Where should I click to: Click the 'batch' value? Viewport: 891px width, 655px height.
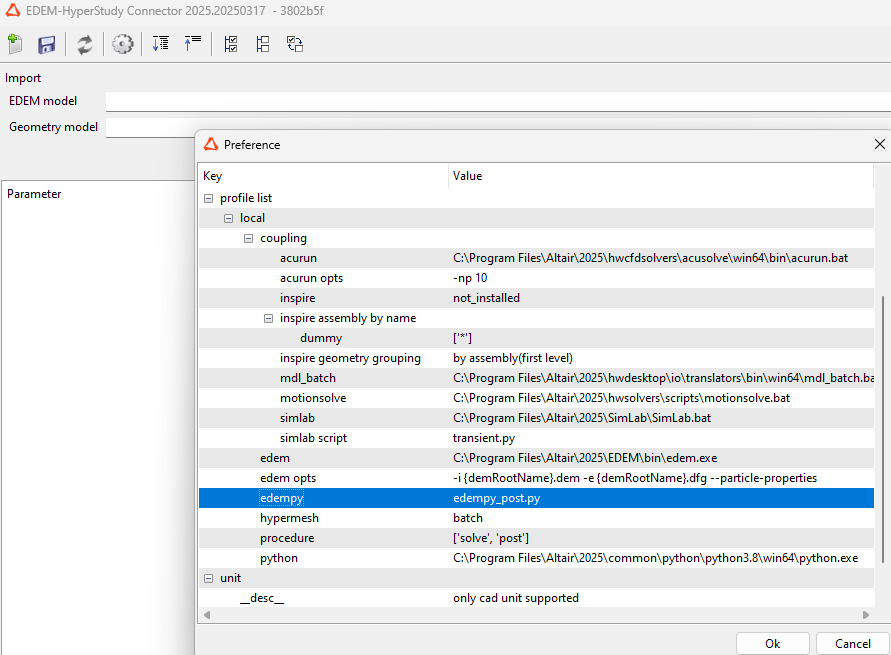tap(468, 518)
